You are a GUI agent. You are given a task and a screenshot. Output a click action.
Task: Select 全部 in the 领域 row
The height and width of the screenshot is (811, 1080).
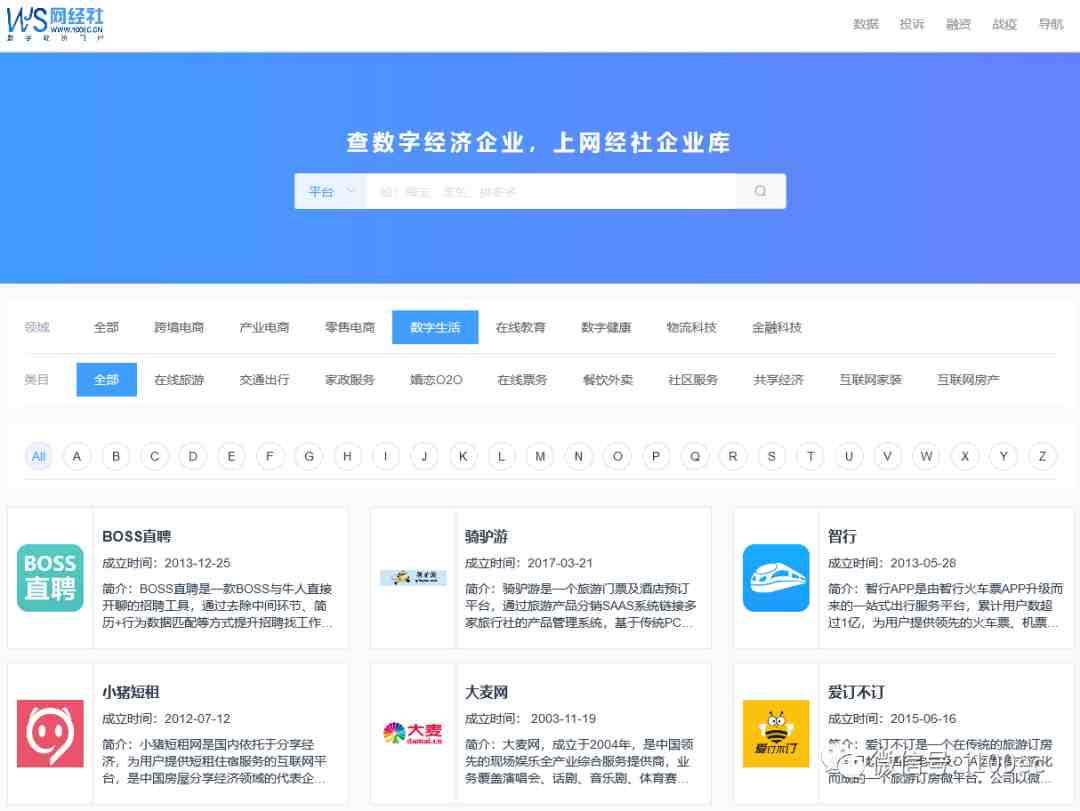[106, 327]
